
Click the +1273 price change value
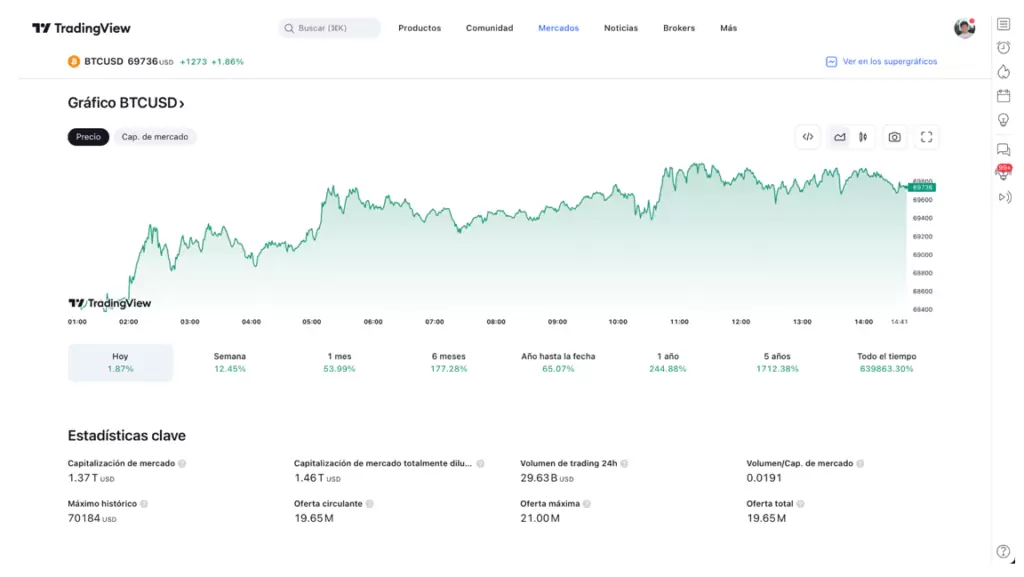click(x=193, y=62)
